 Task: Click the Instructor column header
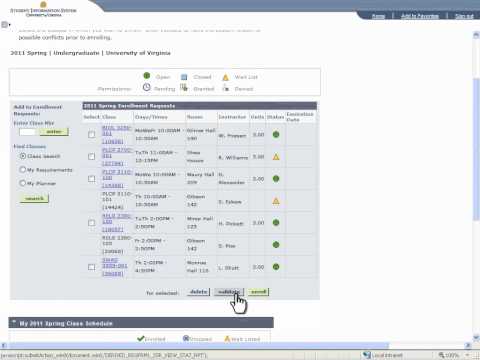232,117
